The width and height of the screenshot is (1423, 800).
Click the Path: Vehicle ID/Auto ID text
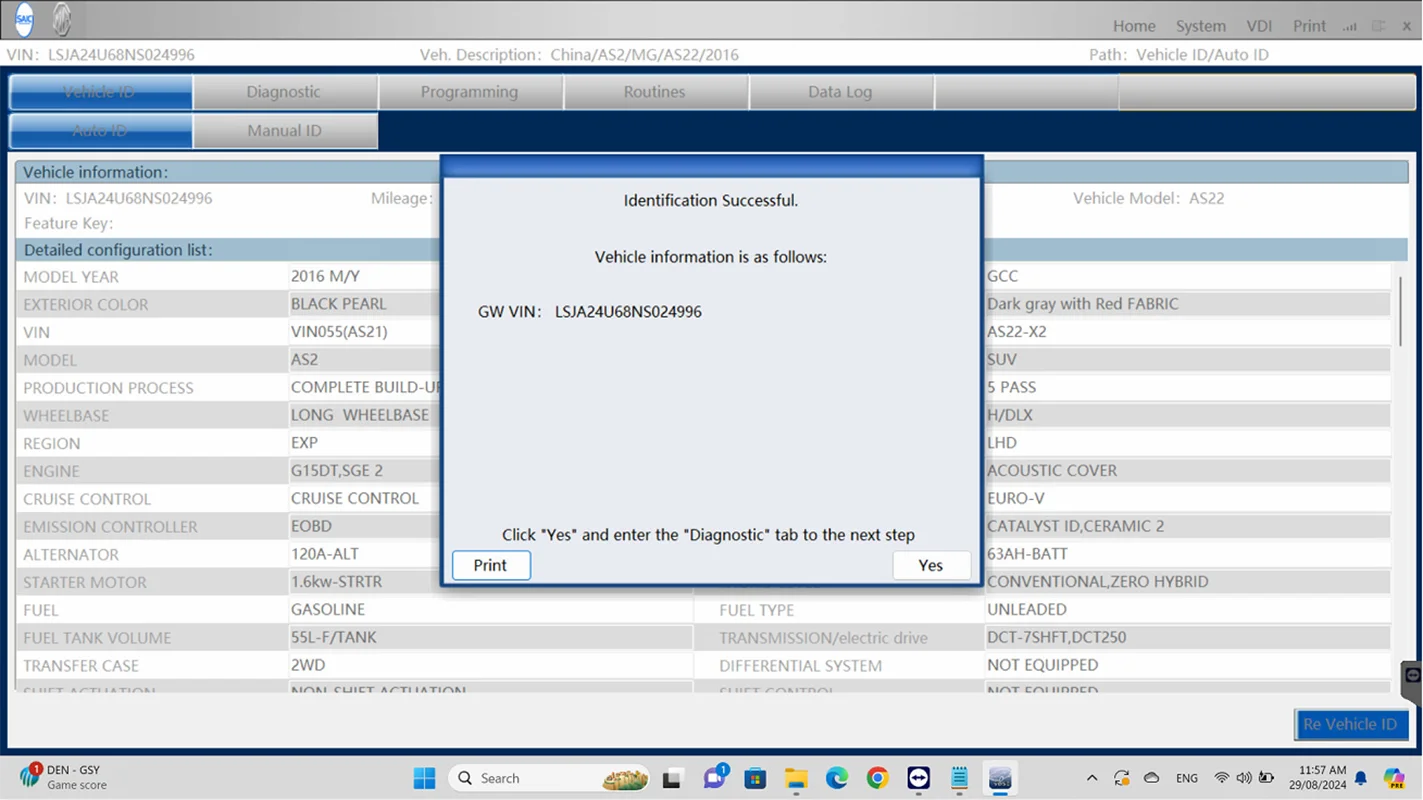[1179, 55]
